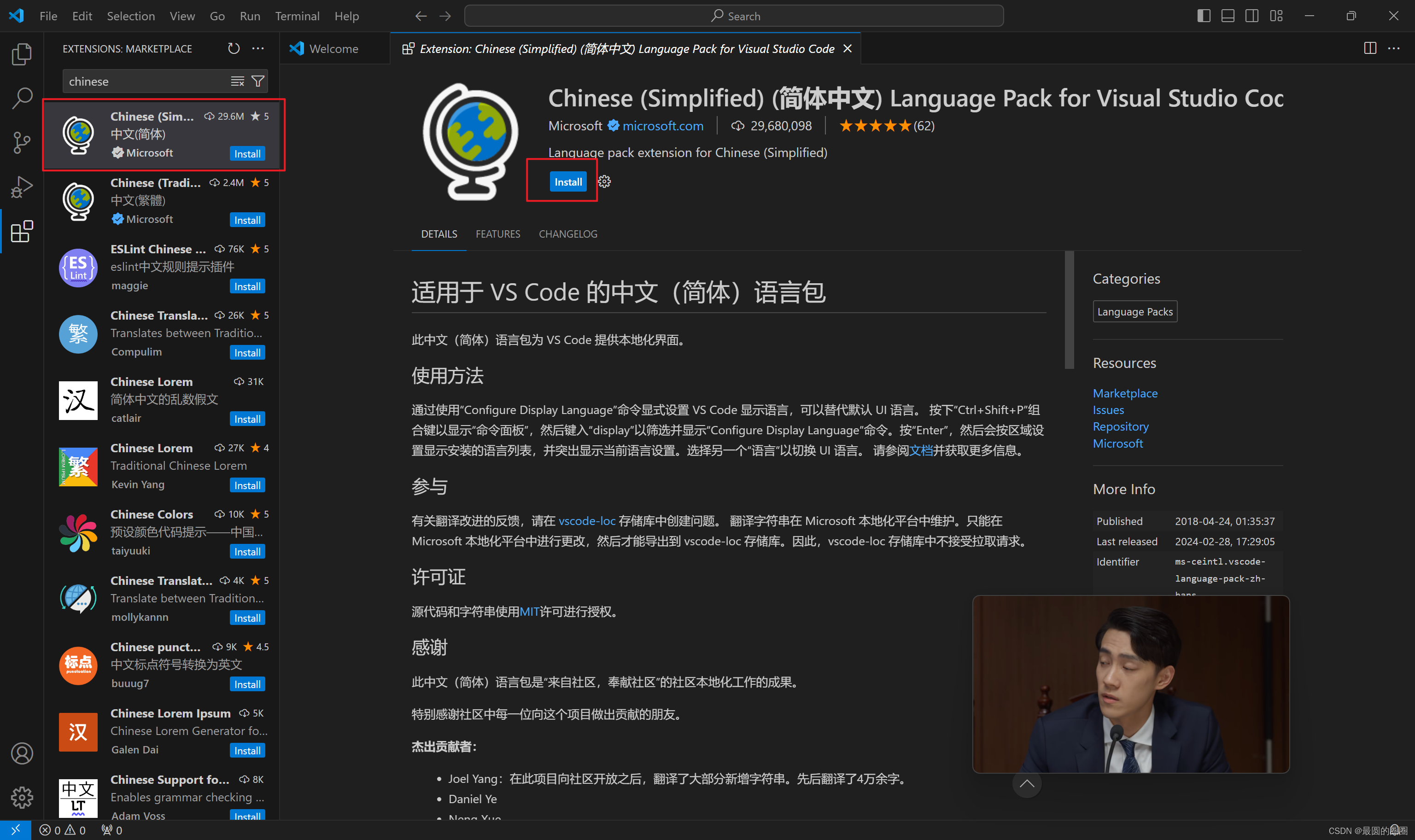Viewport: 1415px width, 840px height.
Task: Open the gear beside the extension's Install button
Action: 604,181
